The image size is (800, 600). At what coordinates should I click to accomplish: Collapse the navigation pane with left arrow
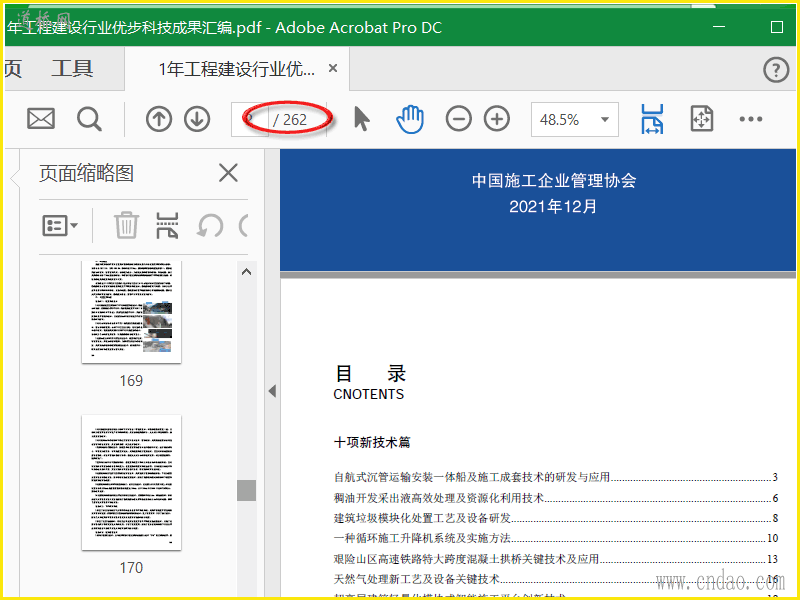(x=272, y=391)
